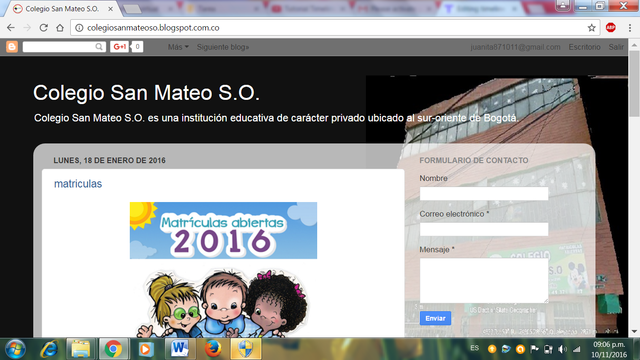Go back with the browser back arrow
The image size is (640, 360).
click(x=11, y=28)
